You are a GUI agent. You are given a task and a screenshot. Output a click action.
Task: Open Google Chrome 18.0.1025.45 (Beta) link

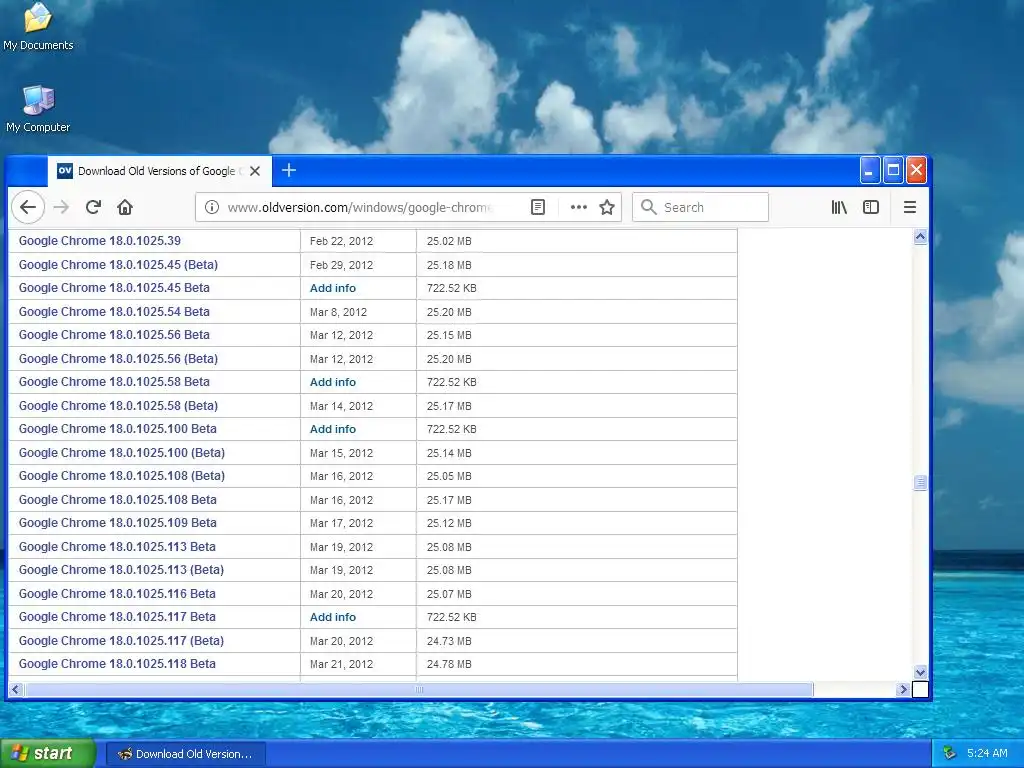pyautogui.click(x=118, y=264)
